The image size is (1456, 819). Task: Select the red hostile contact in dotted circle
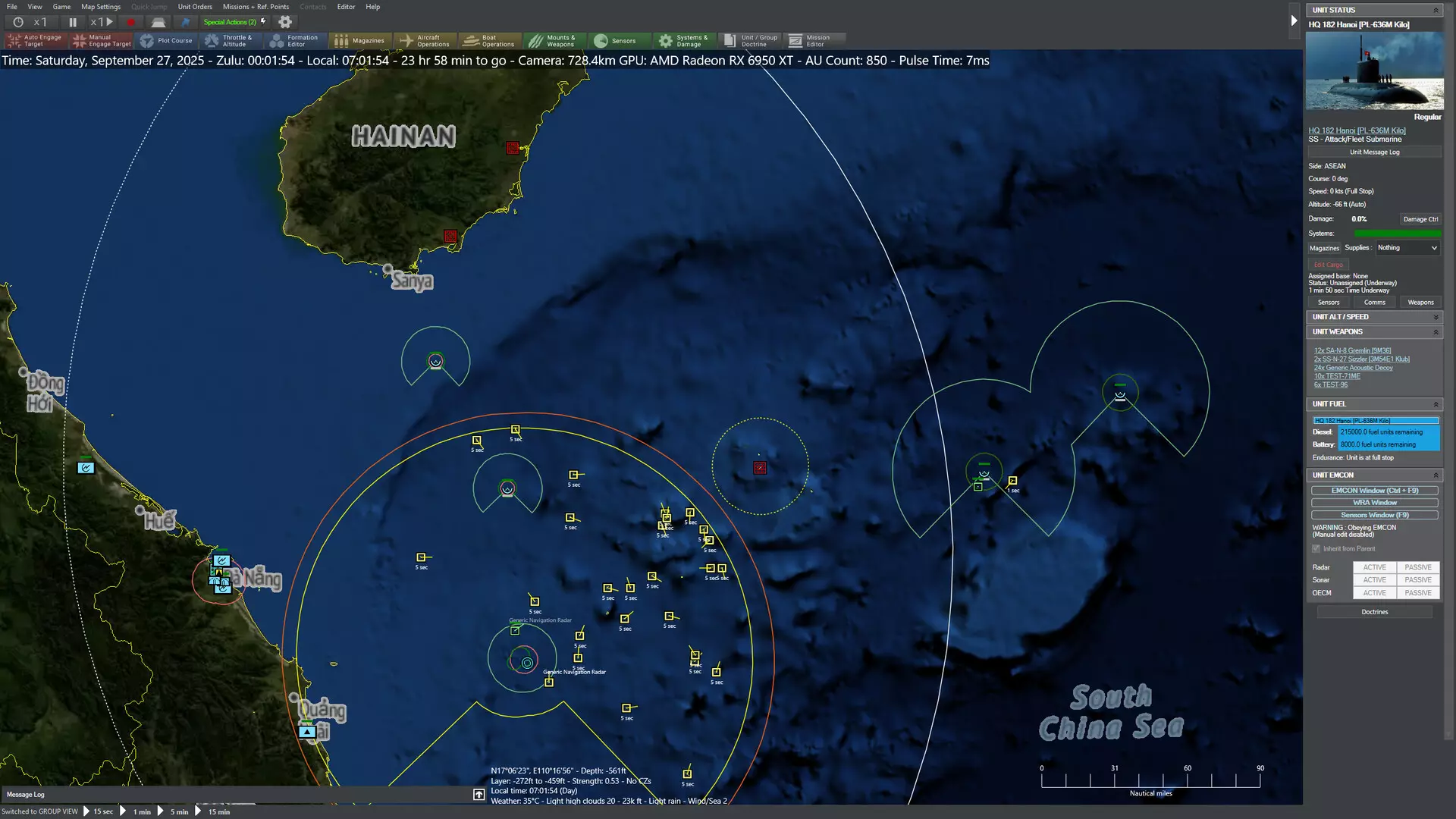760,468
